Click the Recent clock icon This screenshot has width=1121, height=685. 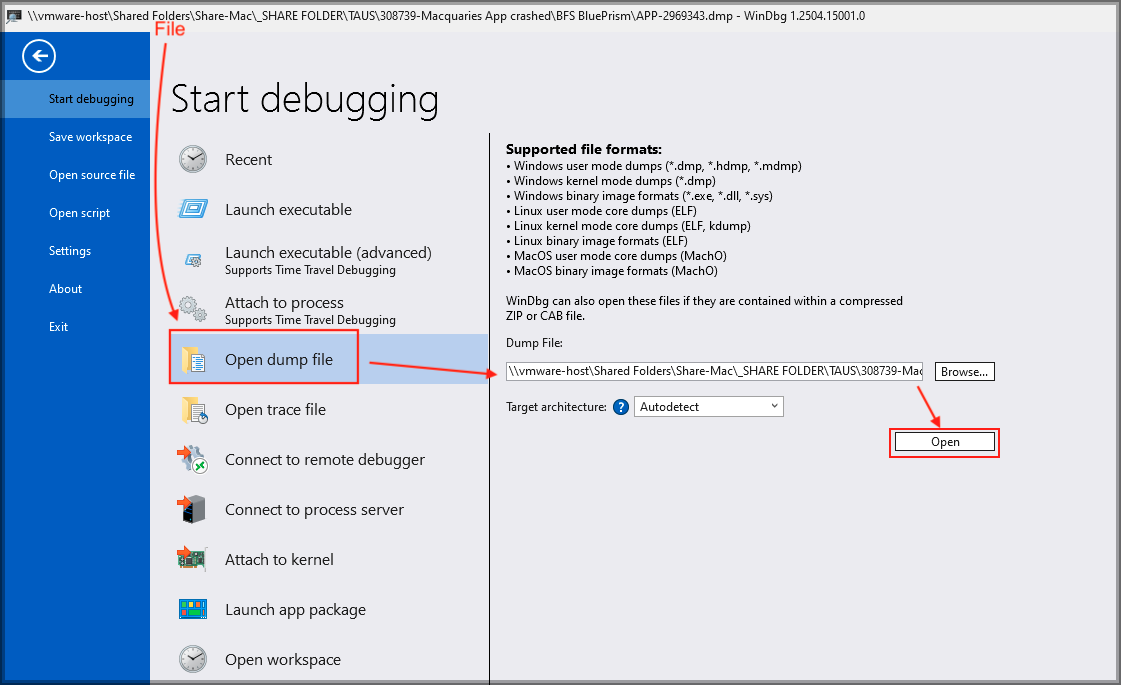(x=193, y=159)
